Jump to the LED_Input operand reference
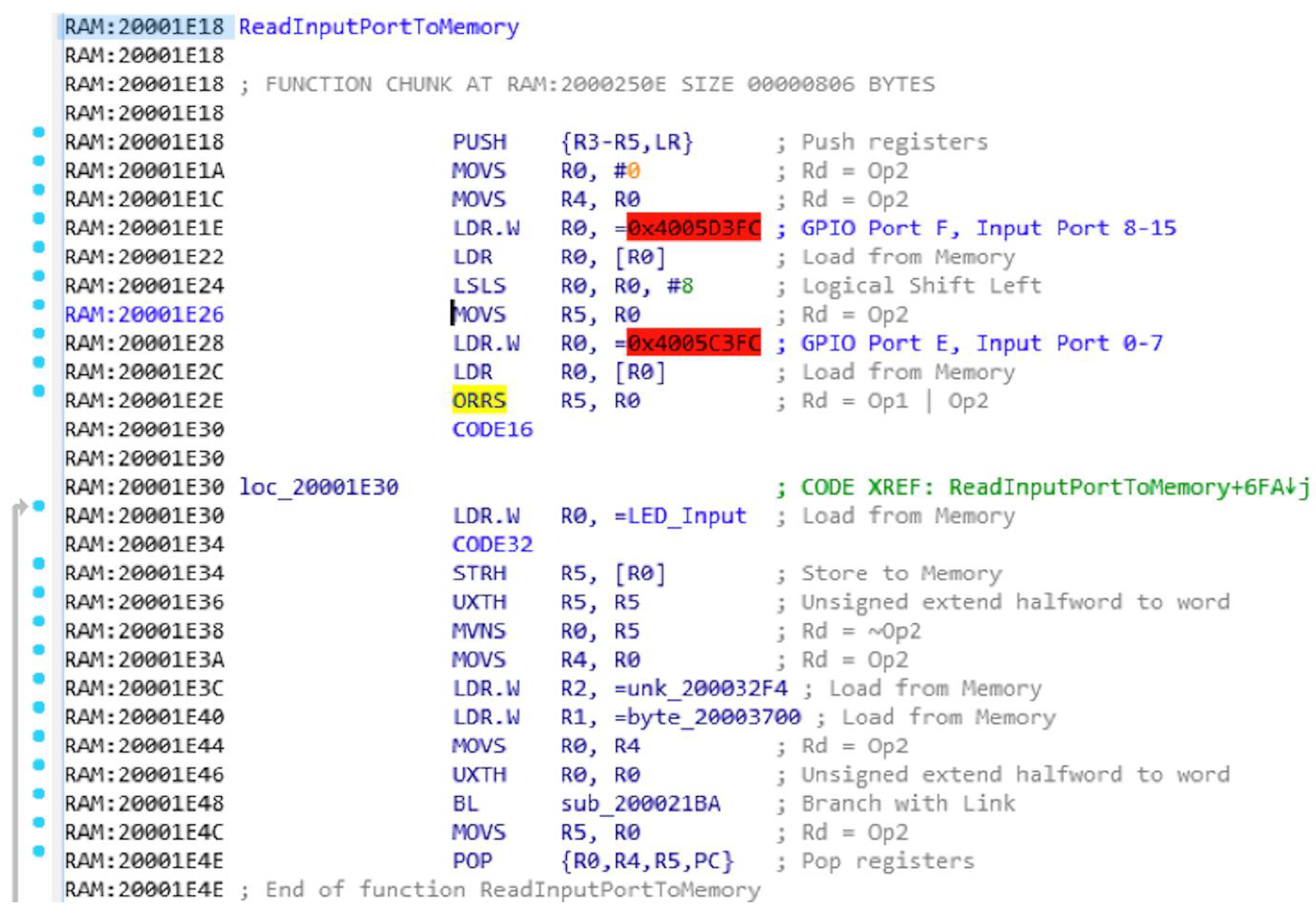 pyautogui.click(x=687, y=516)
